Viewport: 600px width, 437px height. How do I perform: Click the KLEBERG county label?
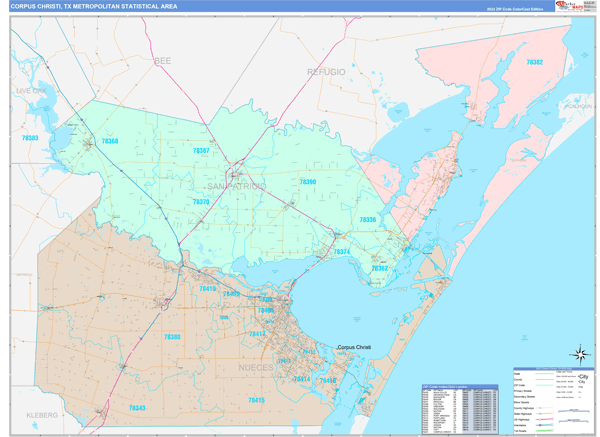pos(42,415)
